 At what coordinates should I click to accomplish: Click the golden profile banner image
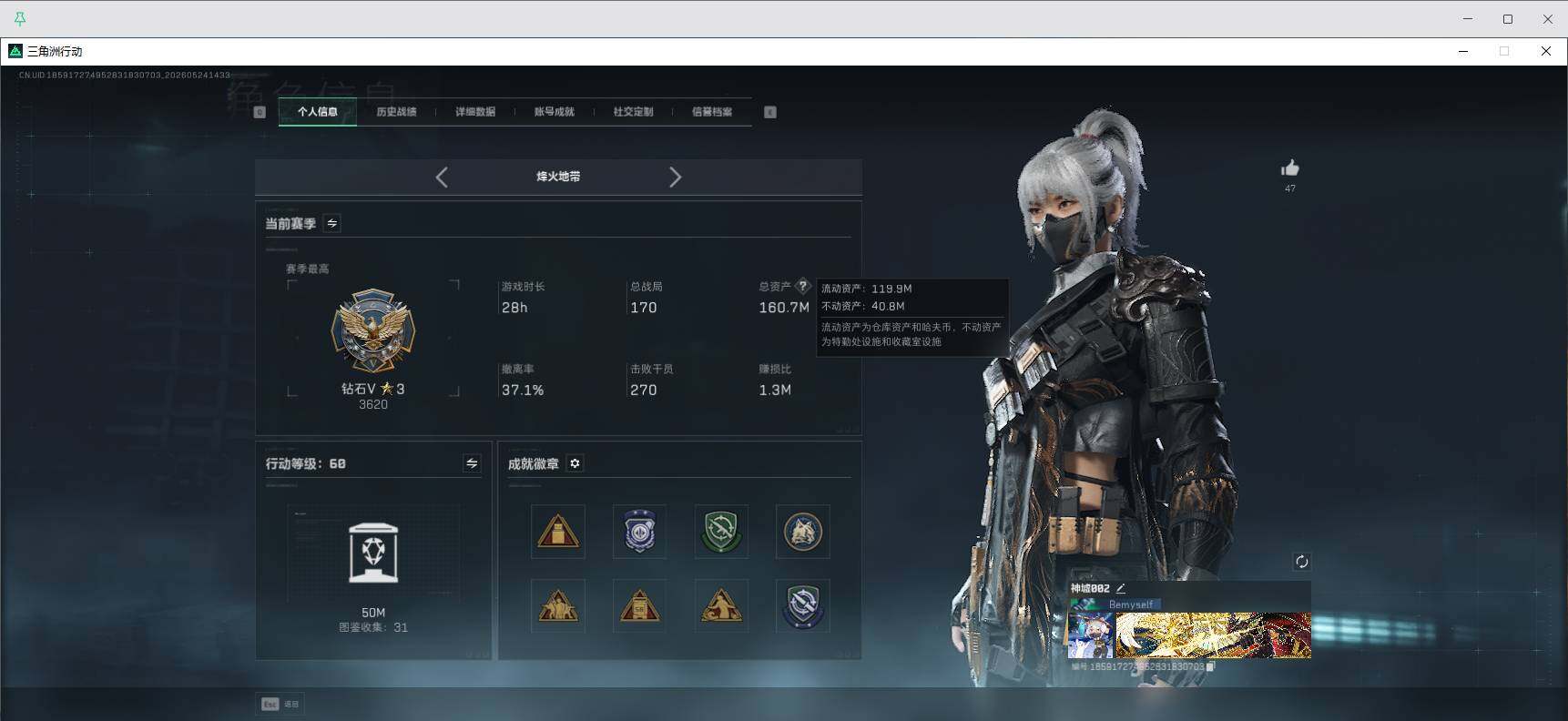(1214, 635)
